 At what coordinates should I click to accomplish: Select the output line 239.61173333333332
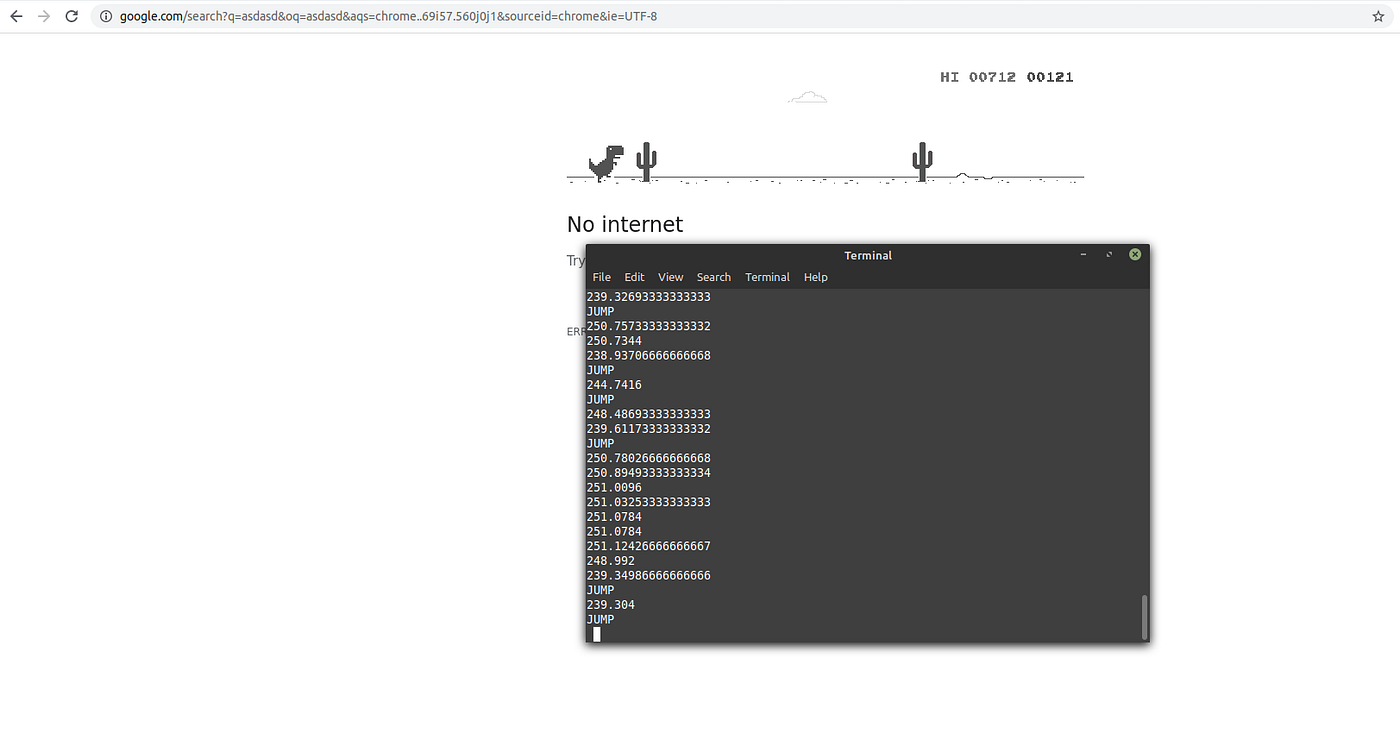click(648, 429)
